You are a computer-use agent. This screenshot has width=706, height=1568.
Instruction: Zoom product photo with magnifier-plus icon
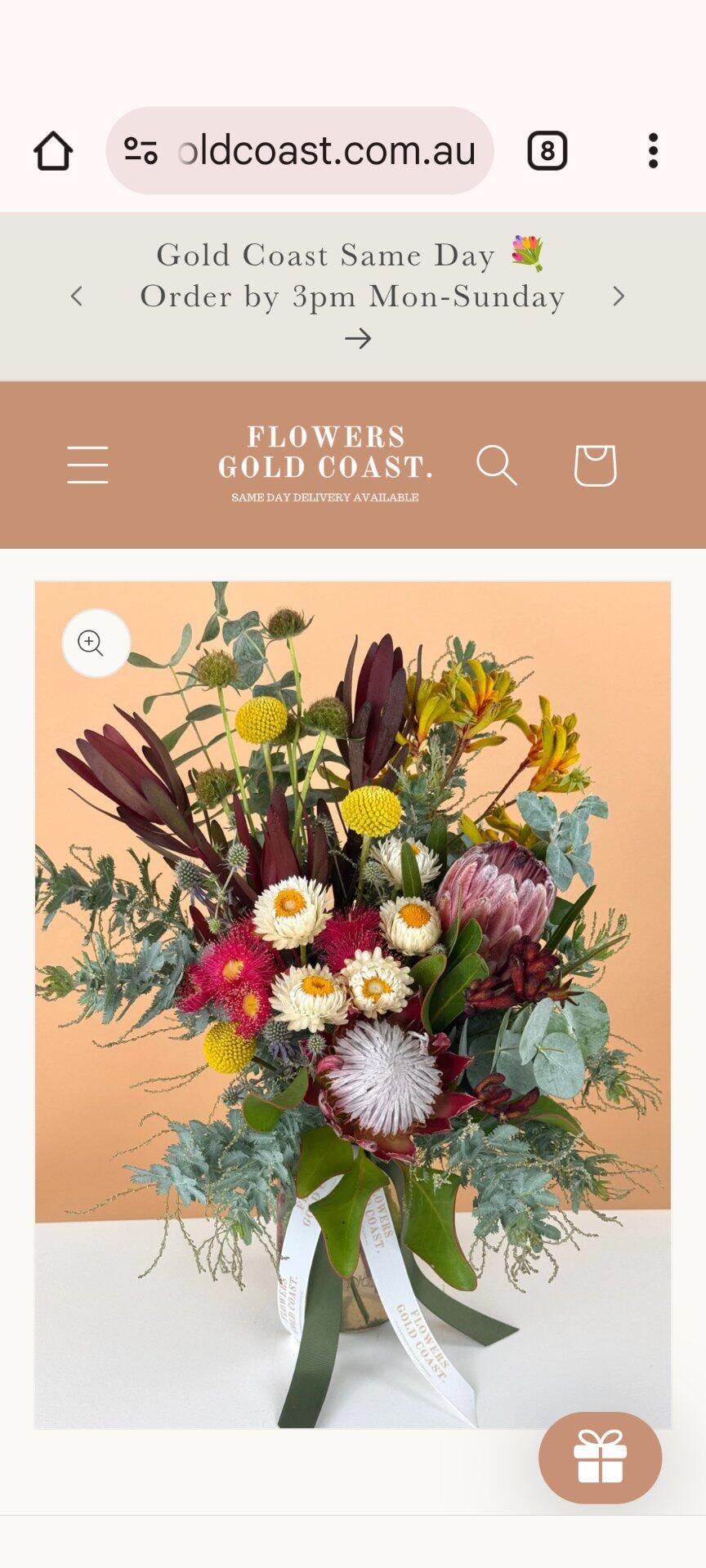pos(96,644)
